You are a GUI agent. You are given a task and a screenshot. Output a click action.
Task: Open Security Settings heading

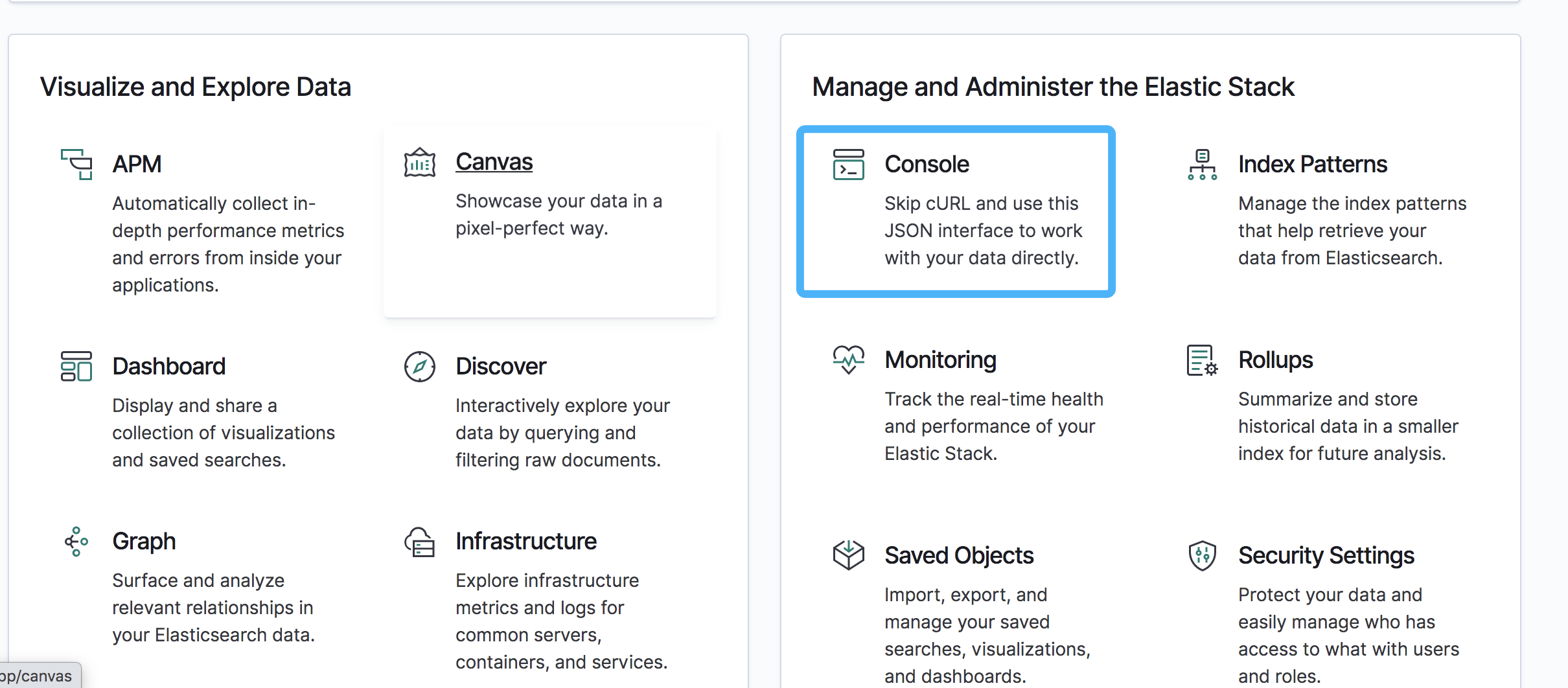coord(1326,556)
